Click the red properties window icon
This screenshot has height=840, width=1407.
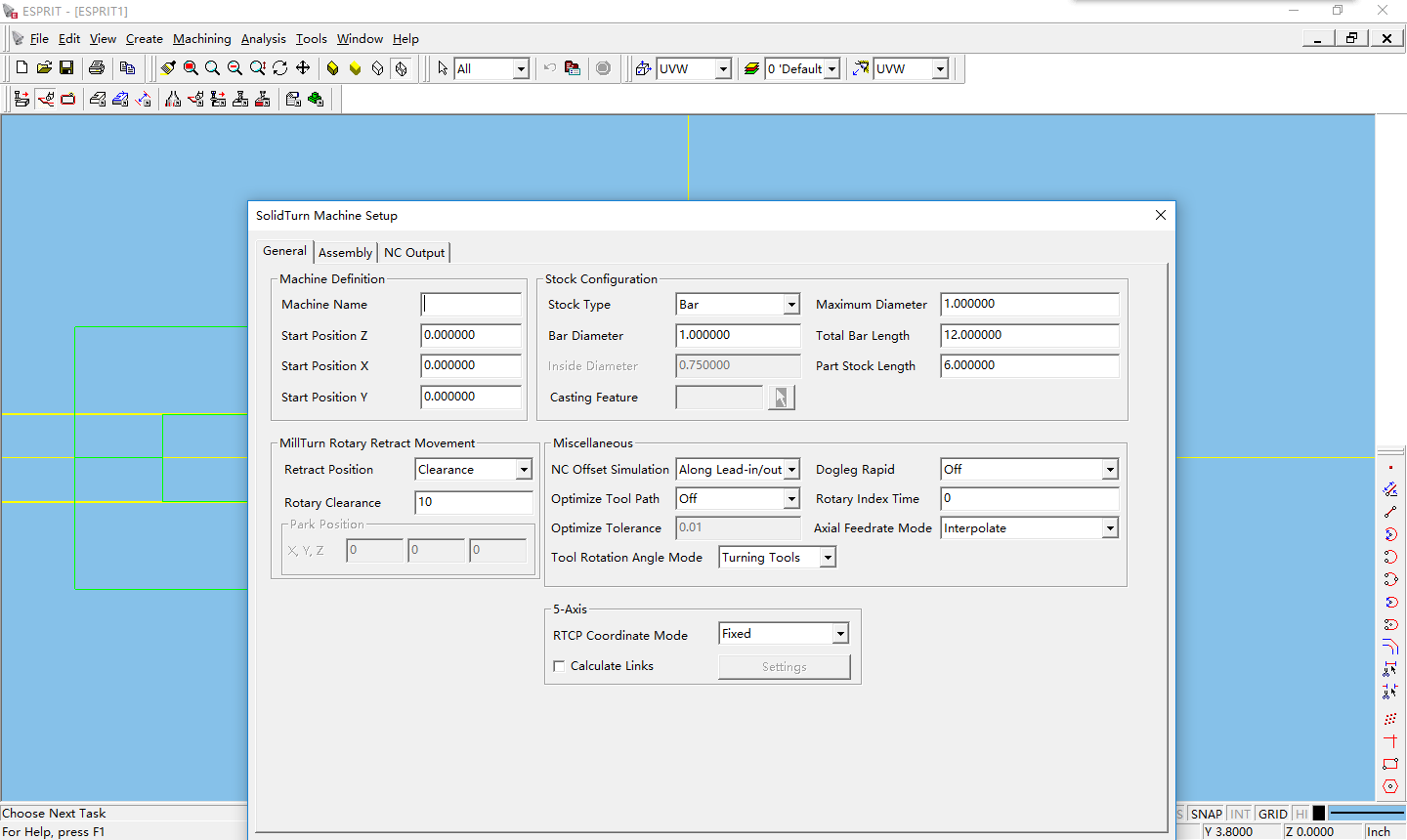click(x=573, y=68)
